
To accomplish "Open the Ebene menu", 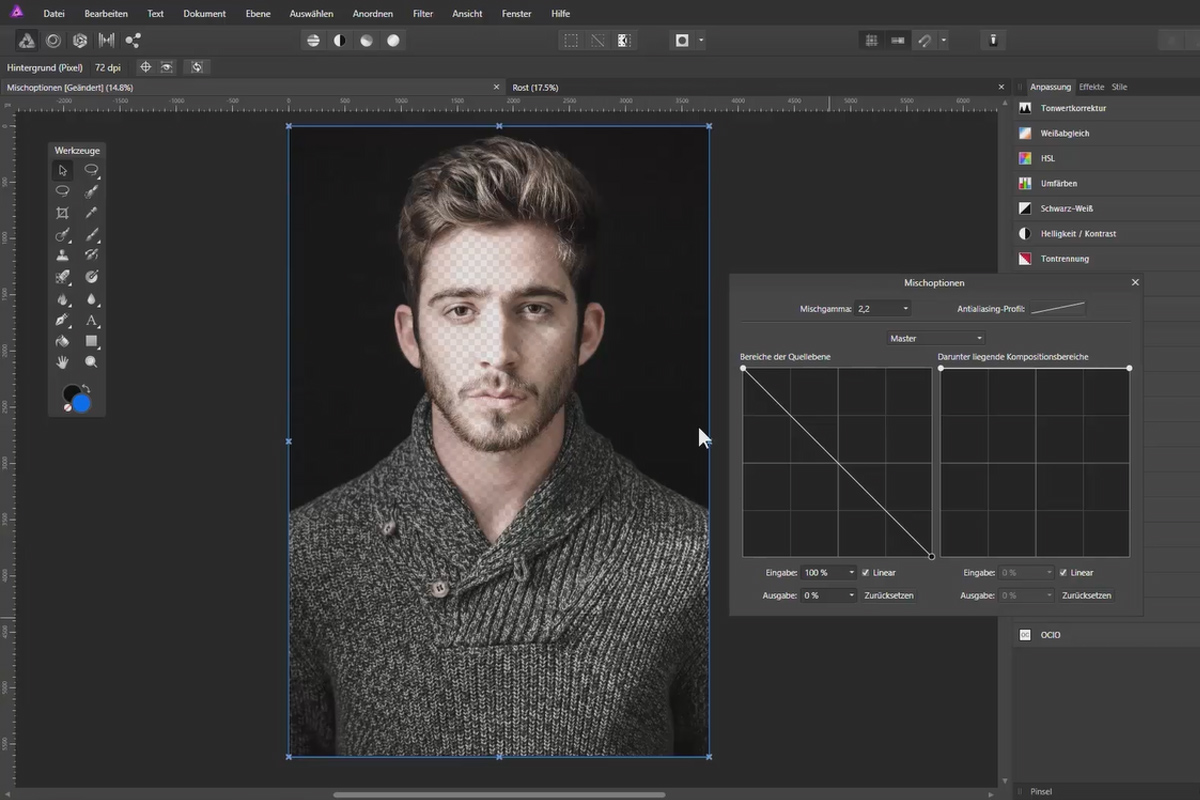I will click(258, 14).
